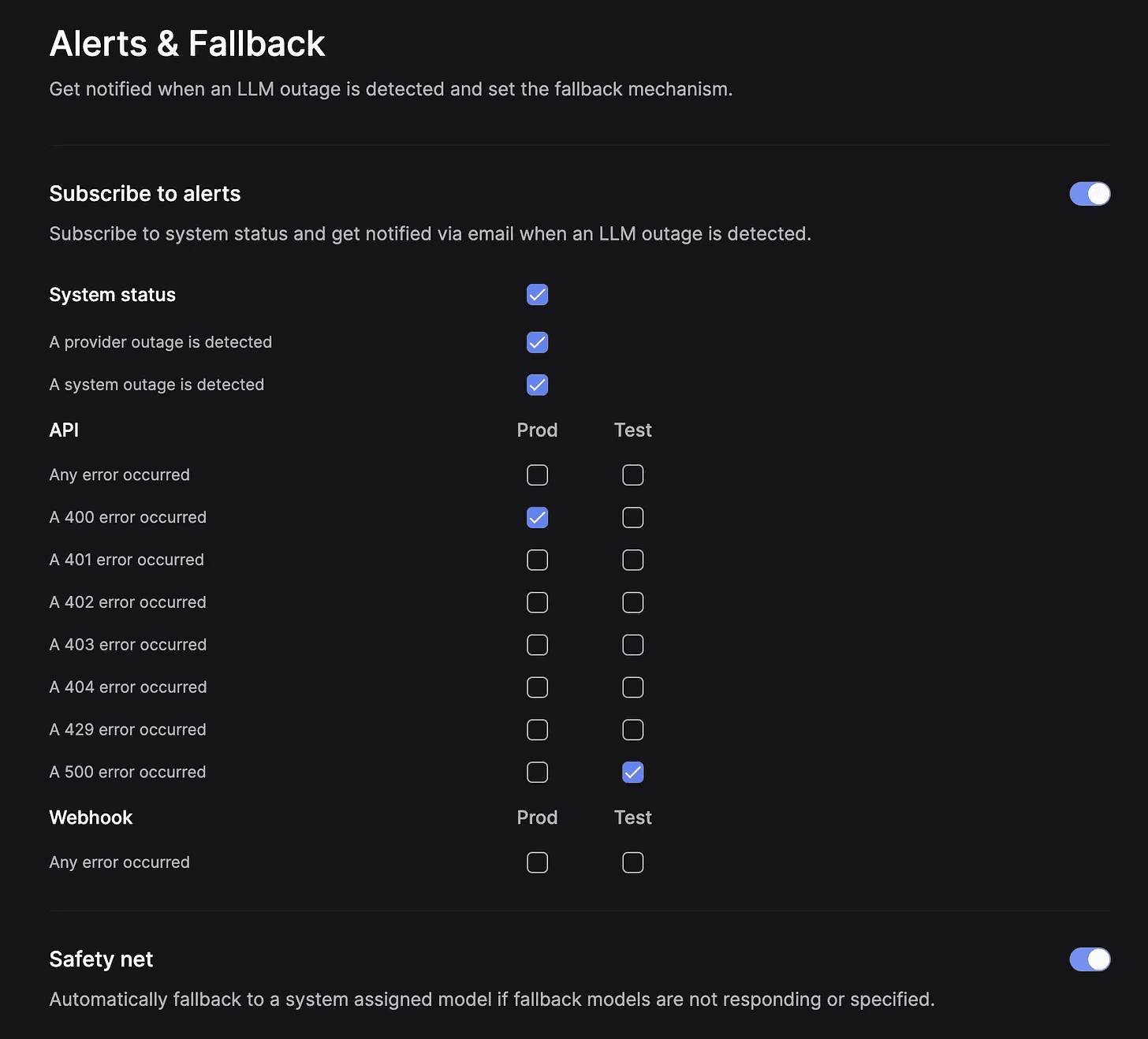Click Webhook 'Any error occurred' label
Viewport: 1148px width, 1039px height.
[120, 863]
